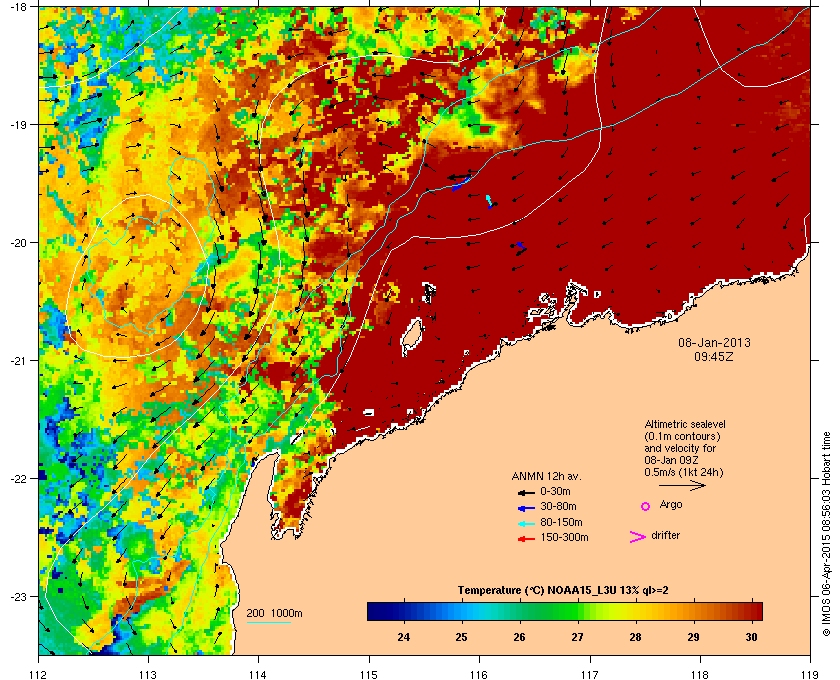Click the 'drifter' legend label
This screenshot has width=840, height=680.
(x=665, y=535)
